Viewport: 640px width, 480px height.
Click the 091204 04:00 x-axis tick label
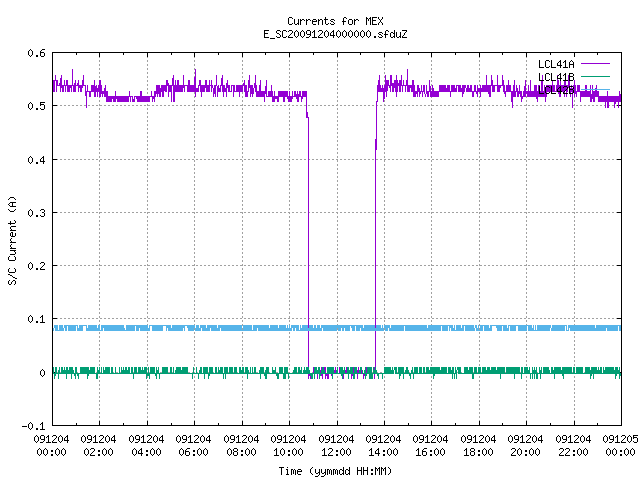point(146,446)
